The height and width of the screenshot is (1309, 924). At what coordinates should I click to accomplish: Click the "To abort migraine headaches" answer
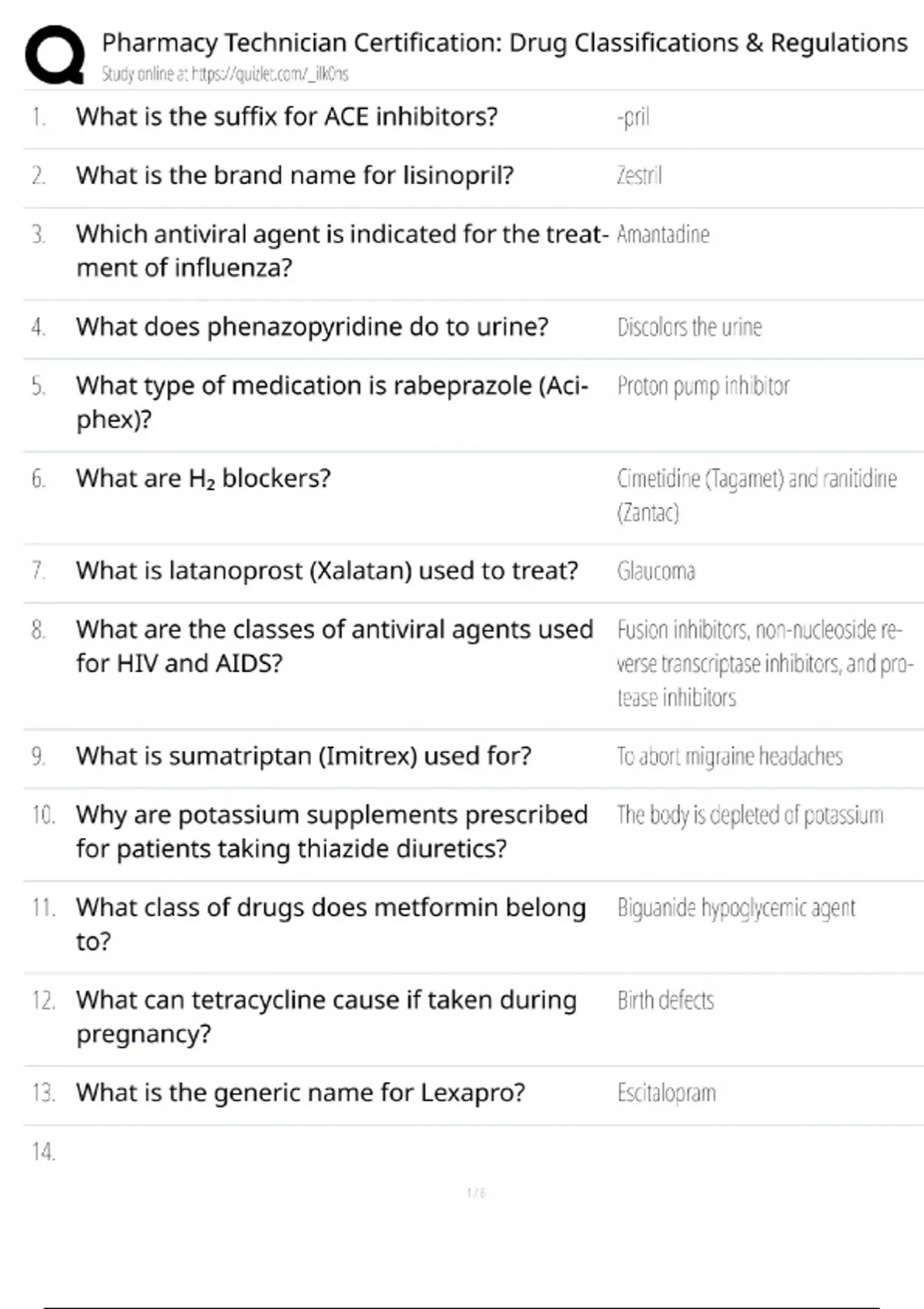(x=729, y=757)
